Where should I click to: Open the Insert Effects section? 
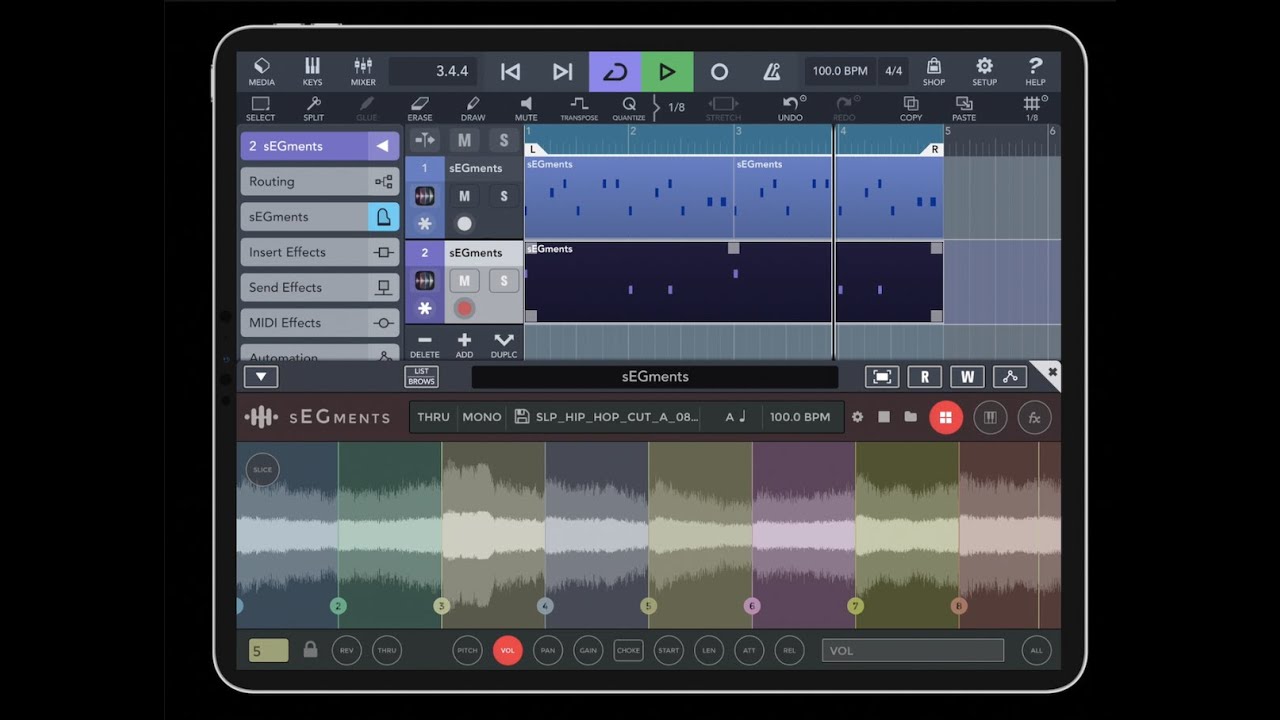click(x=320, y=252)
